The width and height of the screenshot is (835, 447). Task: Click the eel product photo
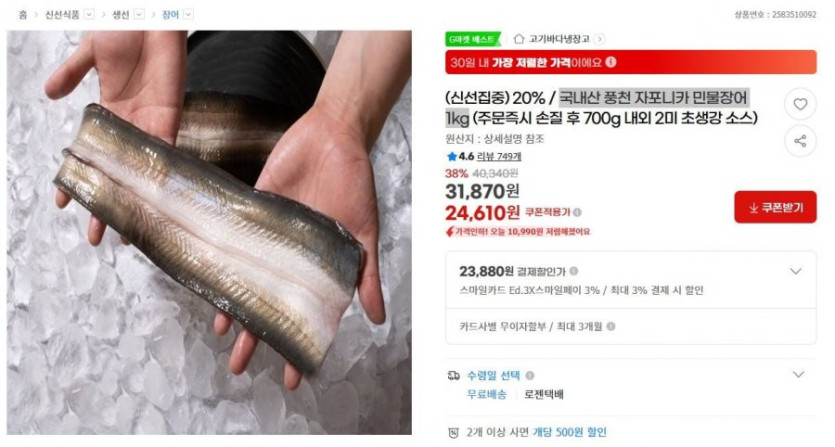(x=209, y=232)
